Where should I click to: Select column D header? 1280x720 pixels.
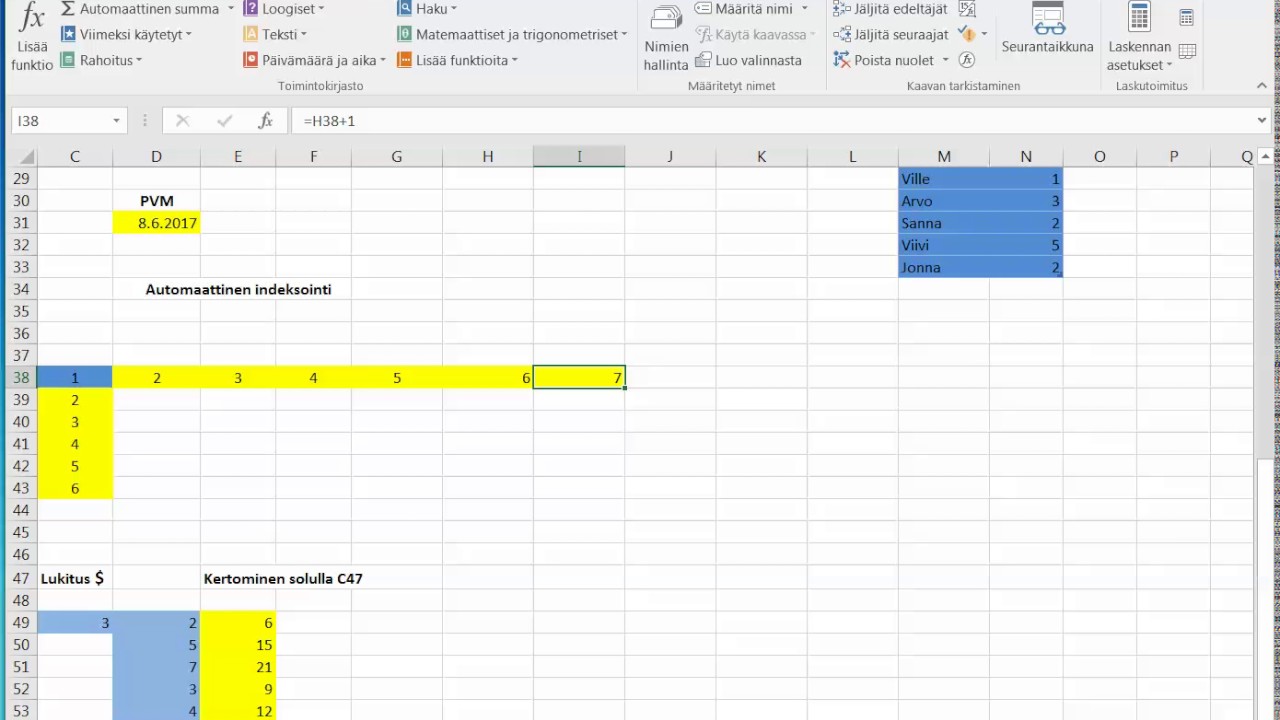pos(156,157)
